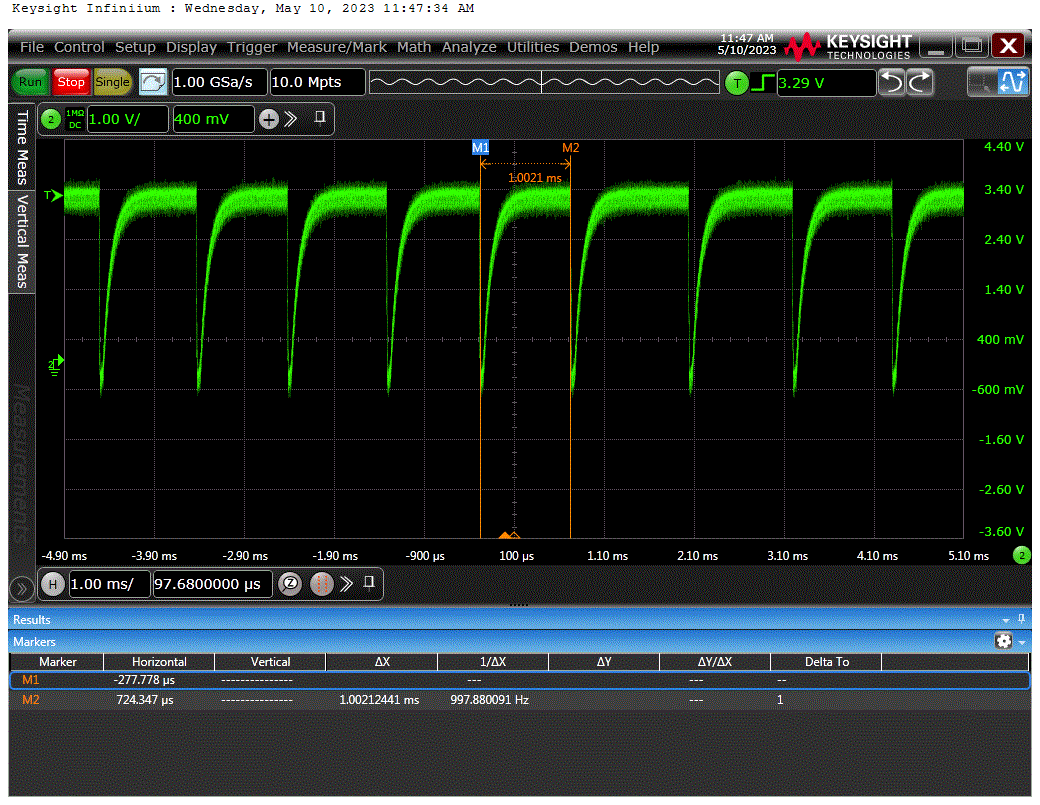This screenshot has height=805, width=1040.
Task: Select the waveform autoscale icon at top right
Action: 1015,82
